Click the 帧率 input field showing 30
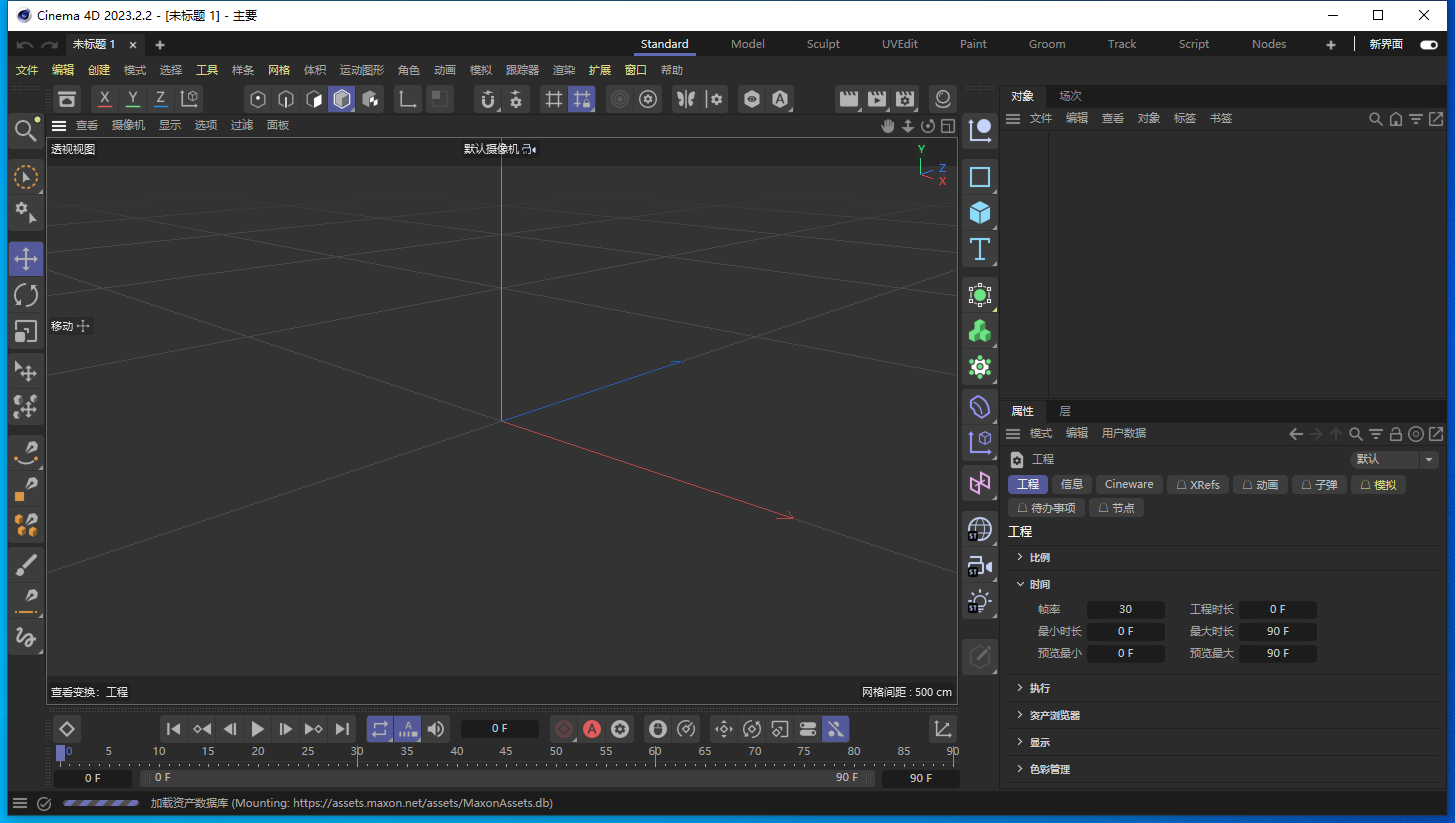 coord(1126,608)
